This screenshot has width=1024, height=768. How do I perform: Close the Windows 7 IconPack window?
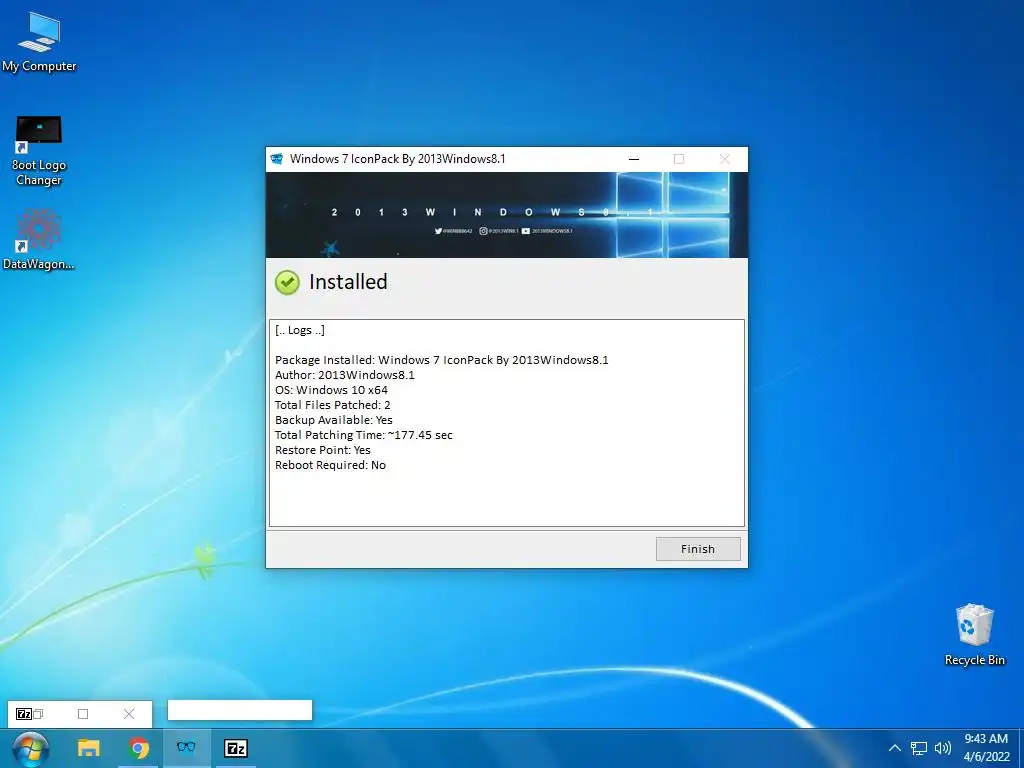724,159
